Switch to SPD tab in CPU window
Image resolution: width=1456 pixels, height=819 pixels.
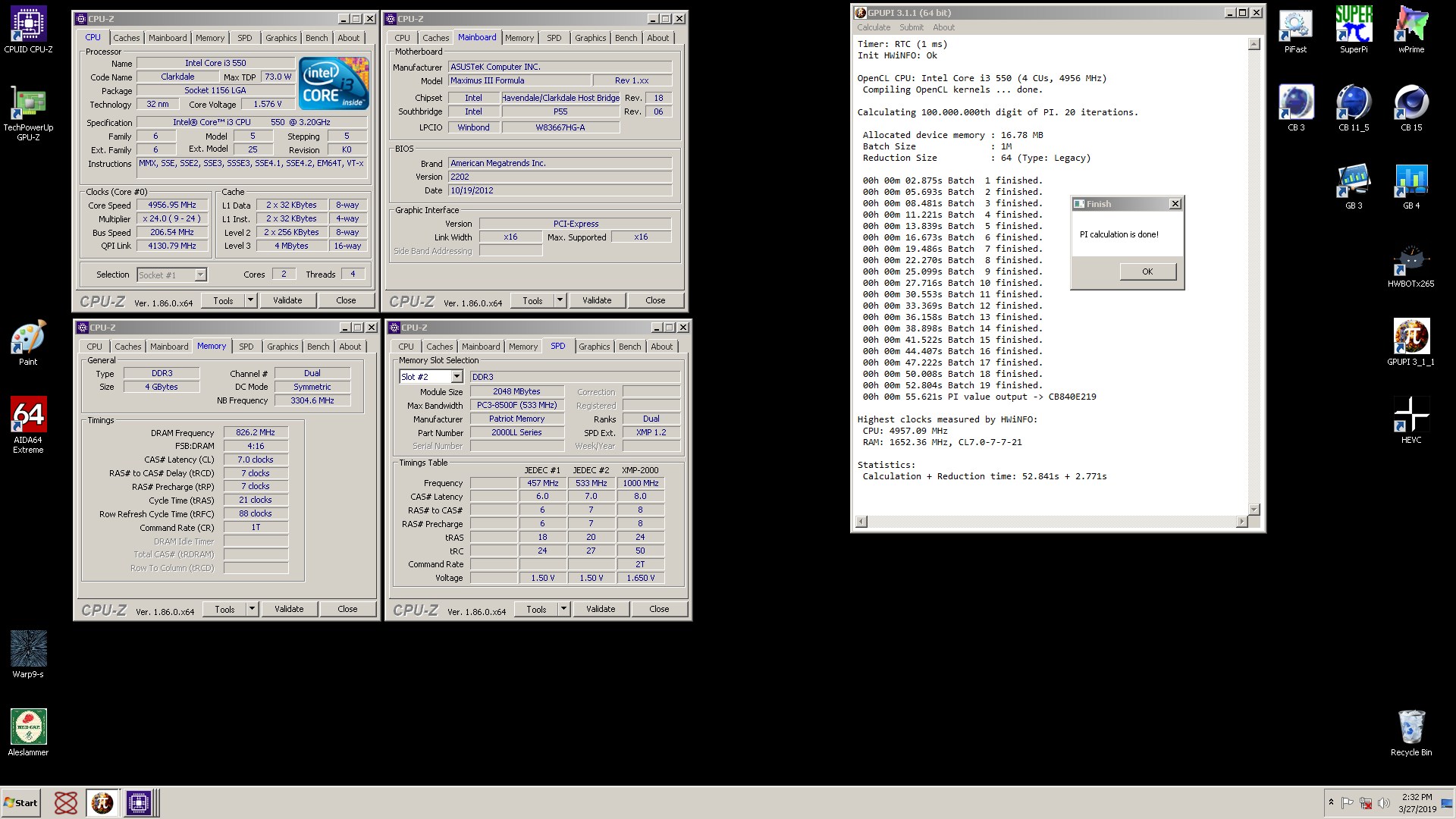[x=244, y=38]
